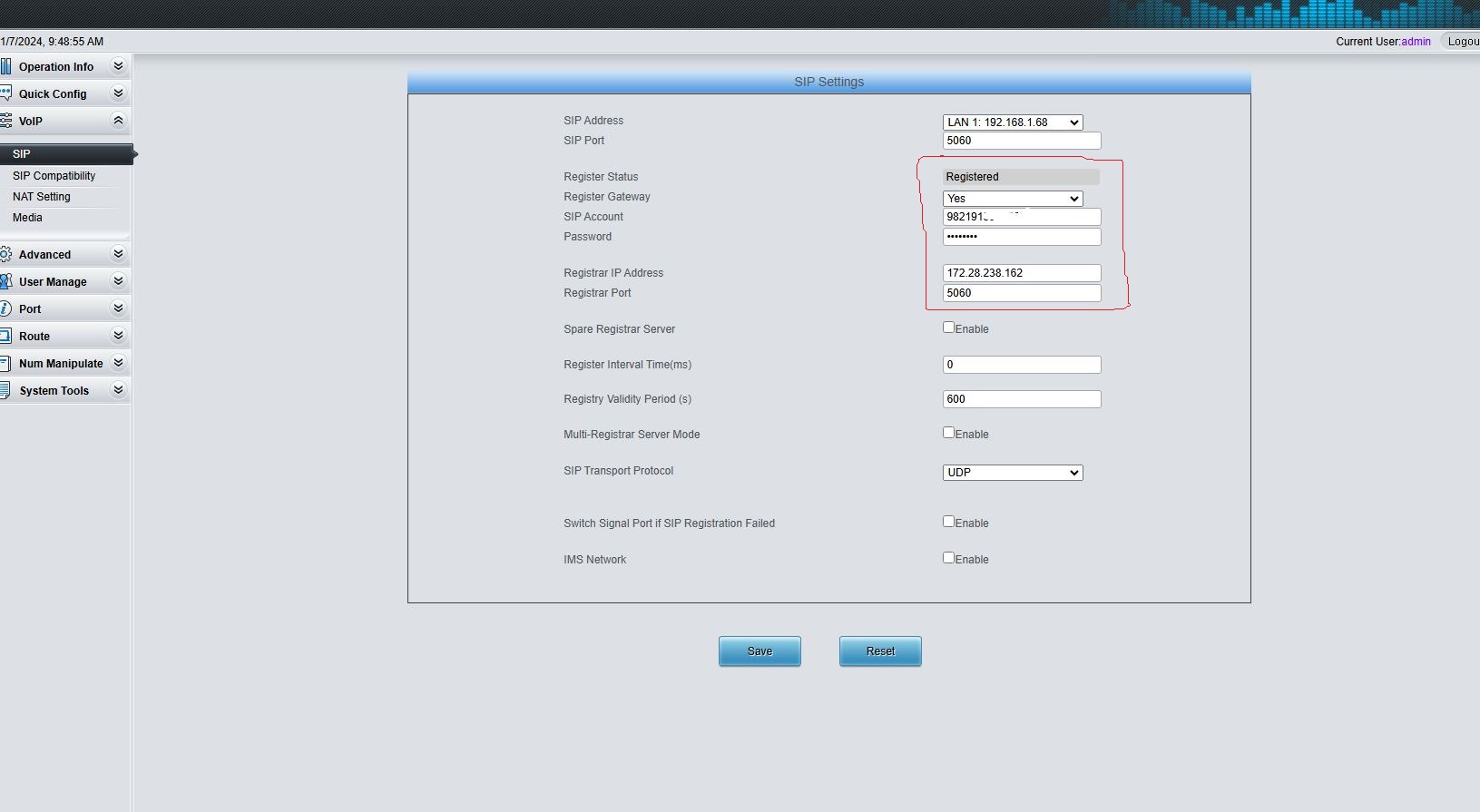Click the Num Manipulate icon
This screenshot has width=1480, height=812.
(x=5, y=363)
